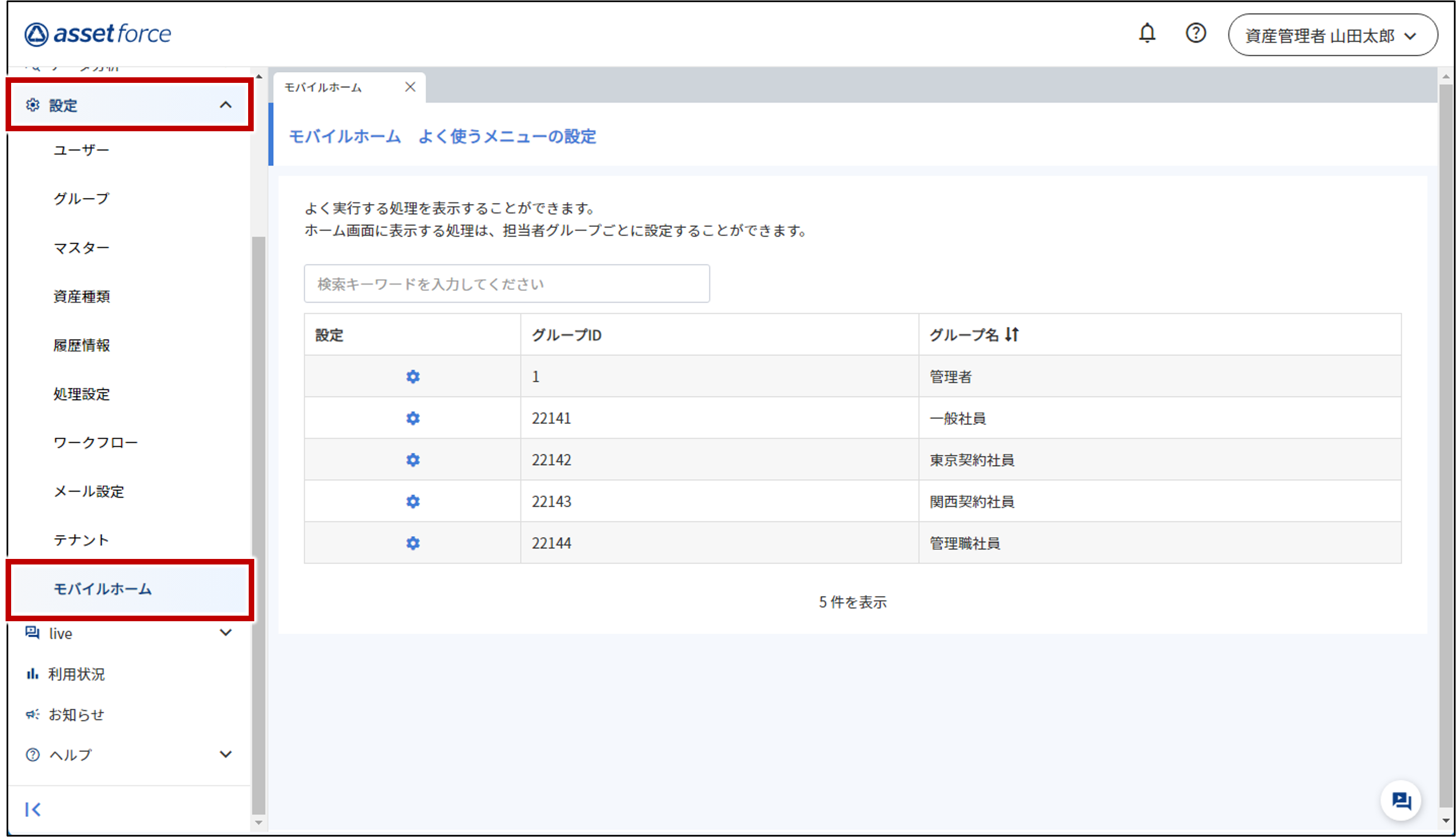Click the ヘルプ question icon in sidebar
The width and height of the screenshot is (1456, 837).
click(33, 754)
